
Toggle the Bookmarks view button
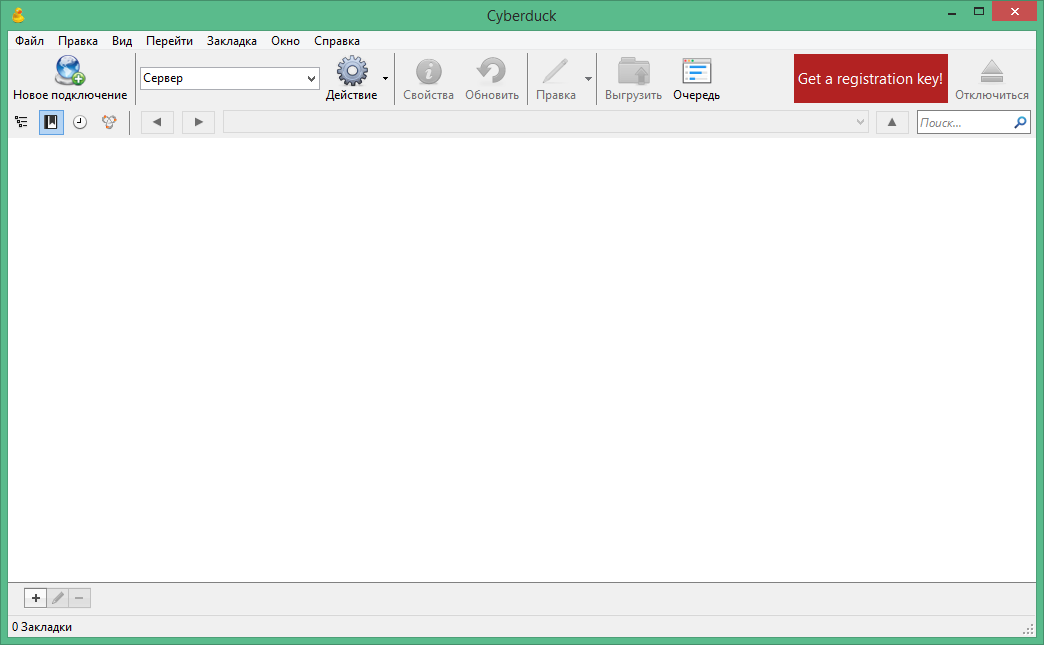click(51, 122)
